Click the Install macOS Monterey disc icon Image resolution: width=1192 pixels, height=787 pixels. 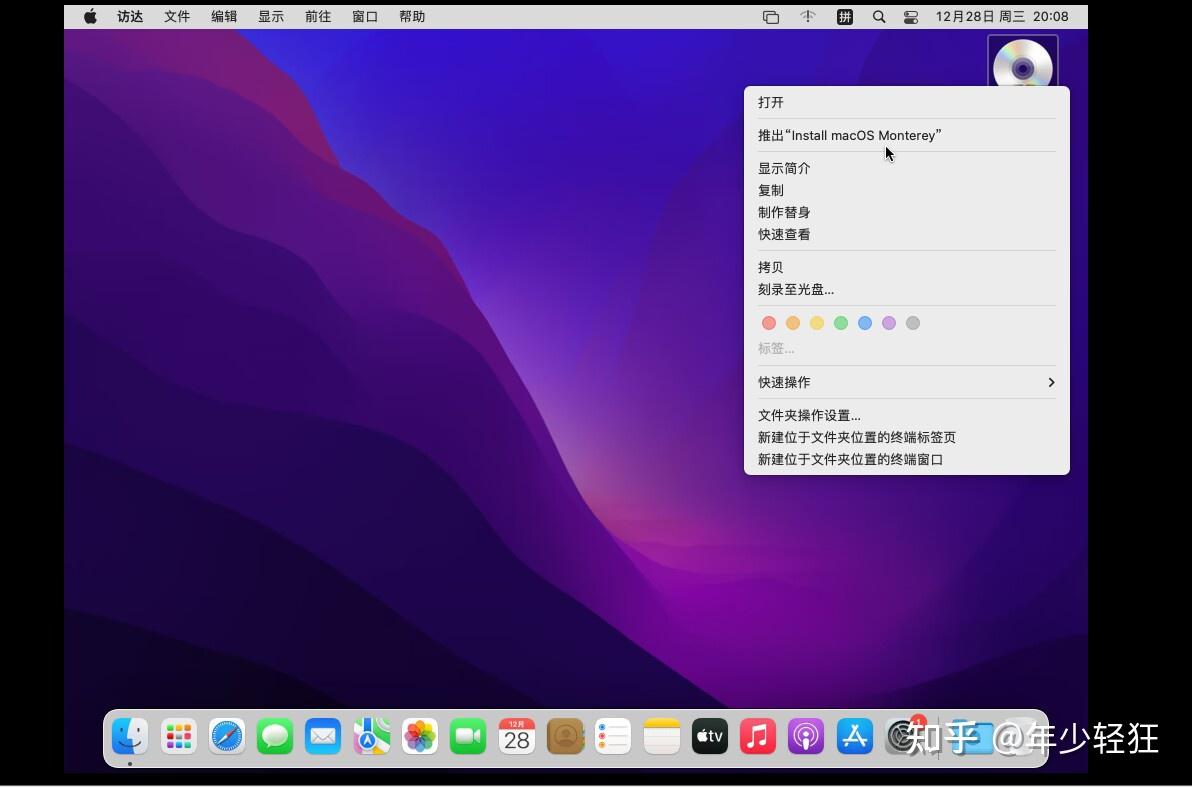coord(1022,63)
